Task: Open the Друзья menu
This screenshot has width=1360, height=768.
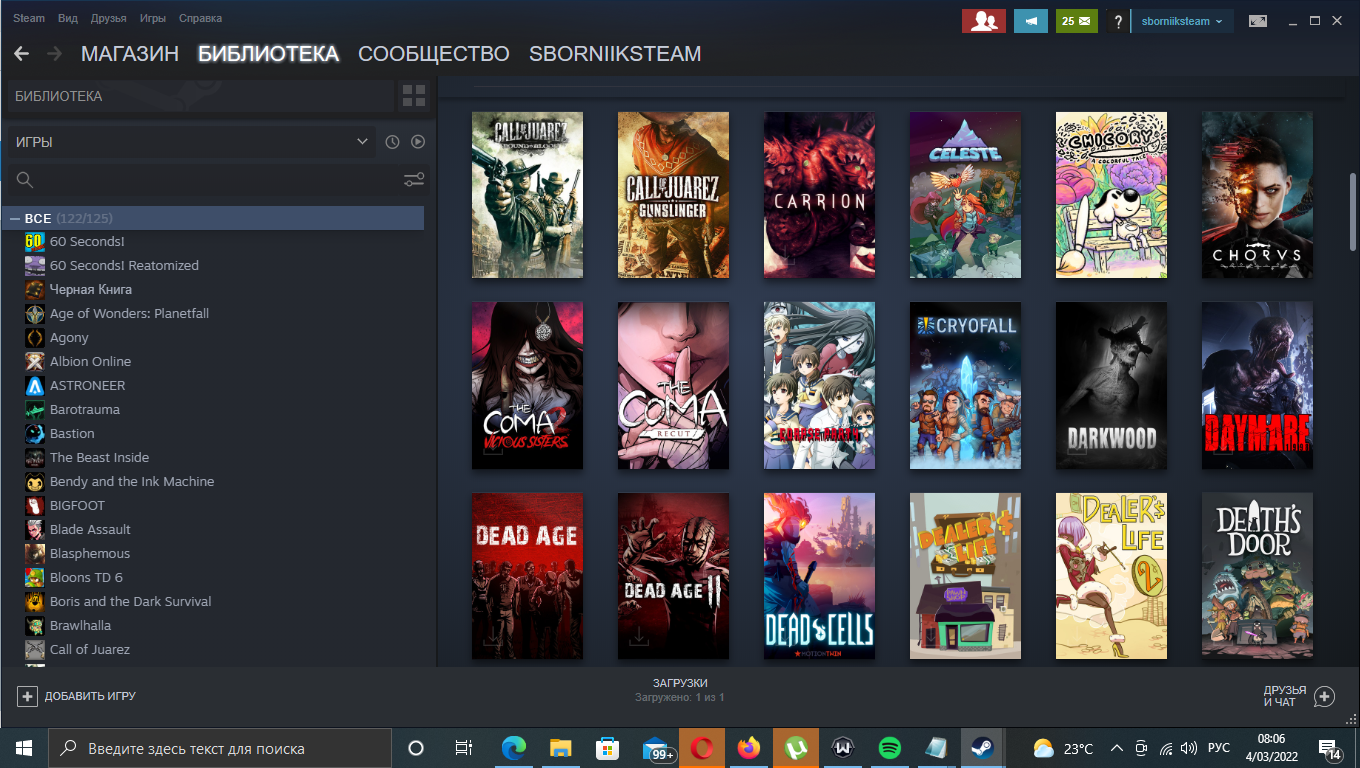Action: click(108, 18)
